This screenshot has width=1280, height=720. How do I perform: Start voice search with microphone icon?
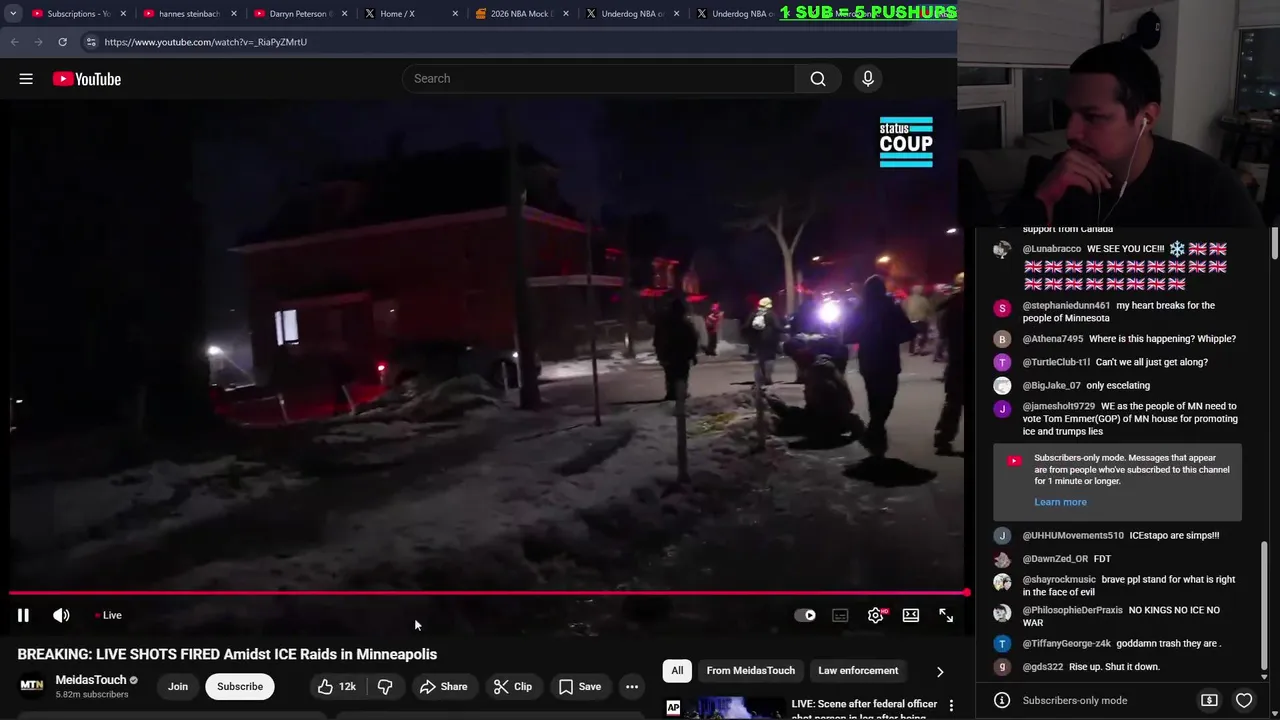point(868,79)
